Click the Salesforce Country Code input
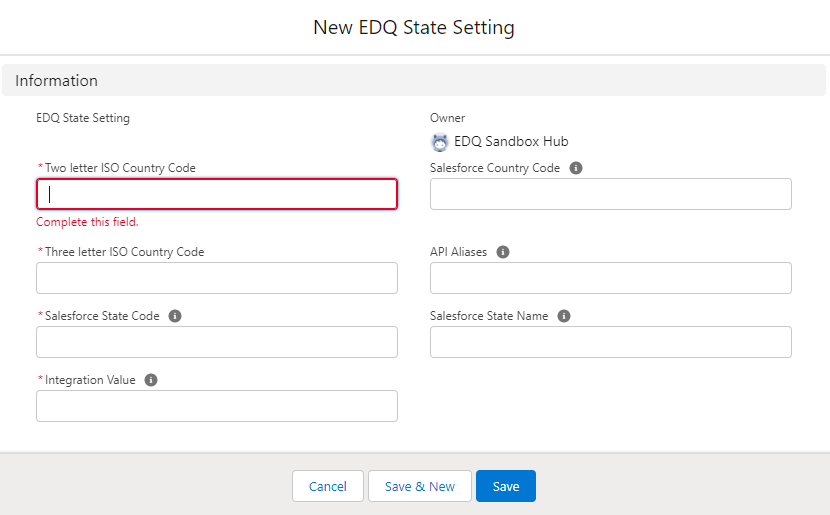Viewport: 830px width, 515px height. click(611, 194)
